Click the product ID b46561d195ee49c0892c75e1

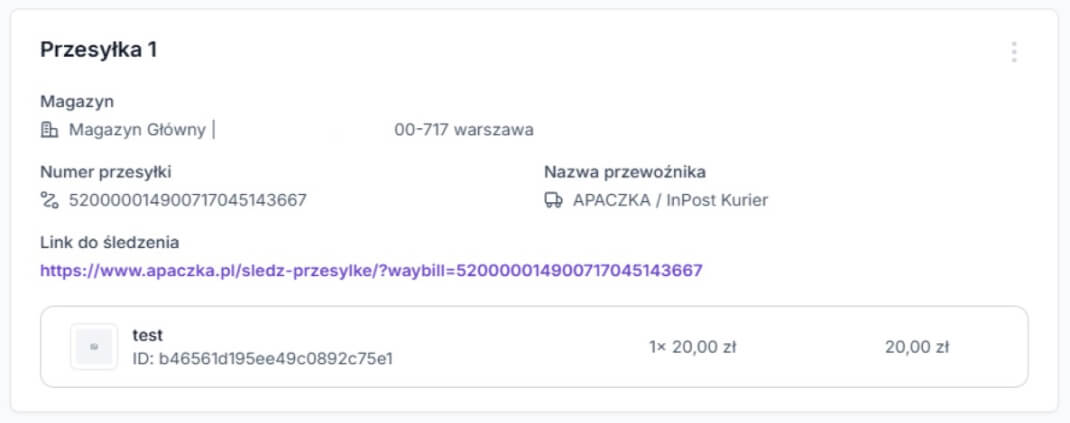pyautogui.click(x=262, y=357)
